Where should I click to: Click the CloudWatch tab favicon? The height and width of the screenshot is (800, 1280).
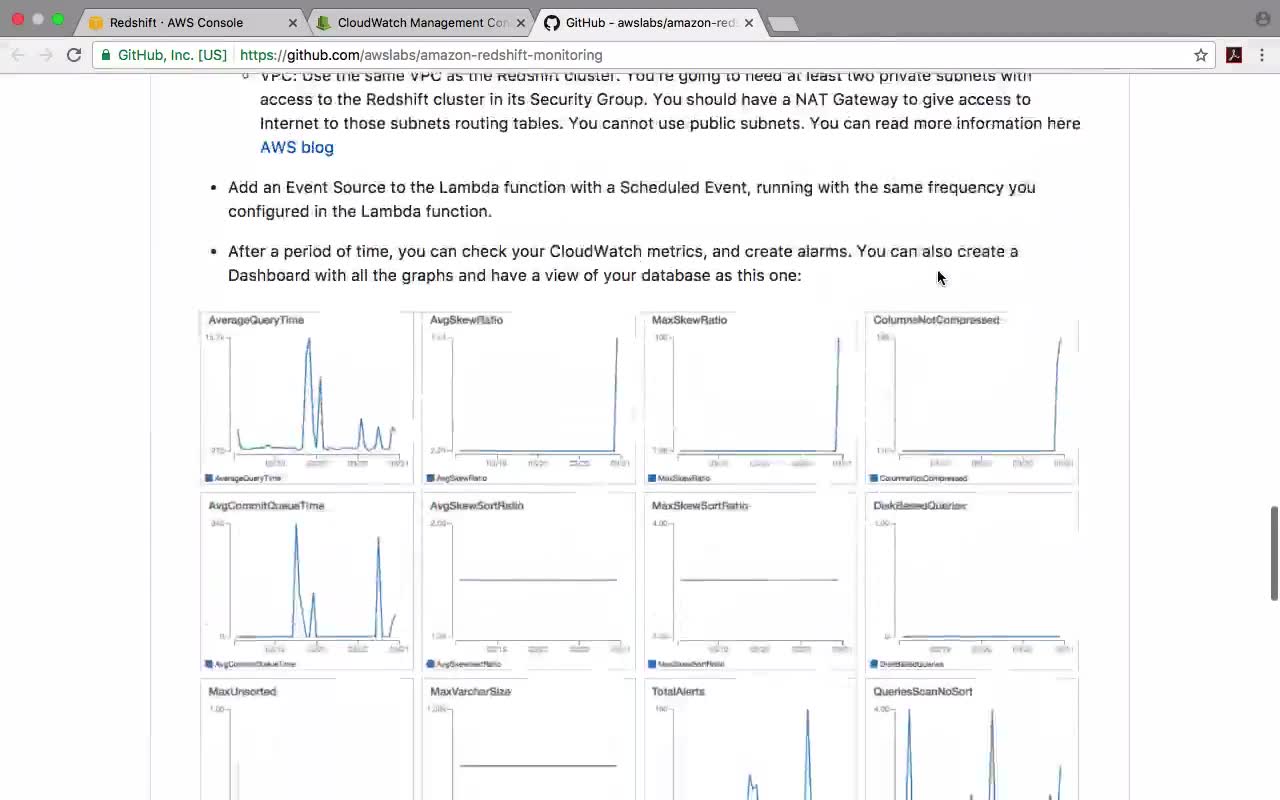324,23
